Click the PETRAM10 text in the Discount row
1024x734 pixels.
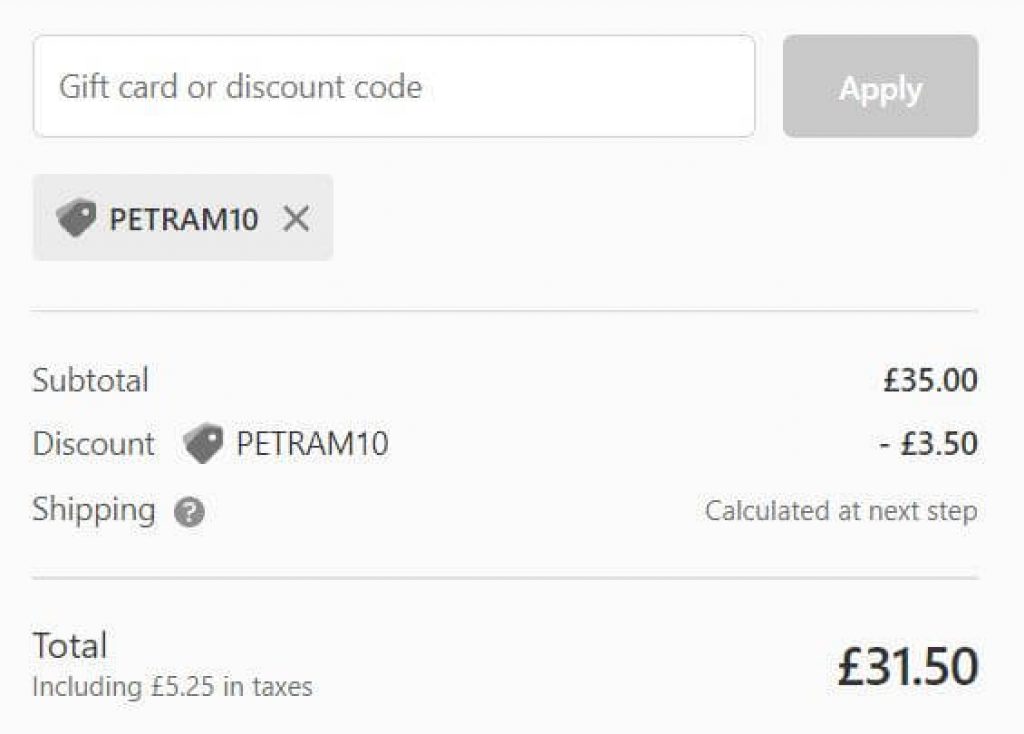click(x=312, y=444)
